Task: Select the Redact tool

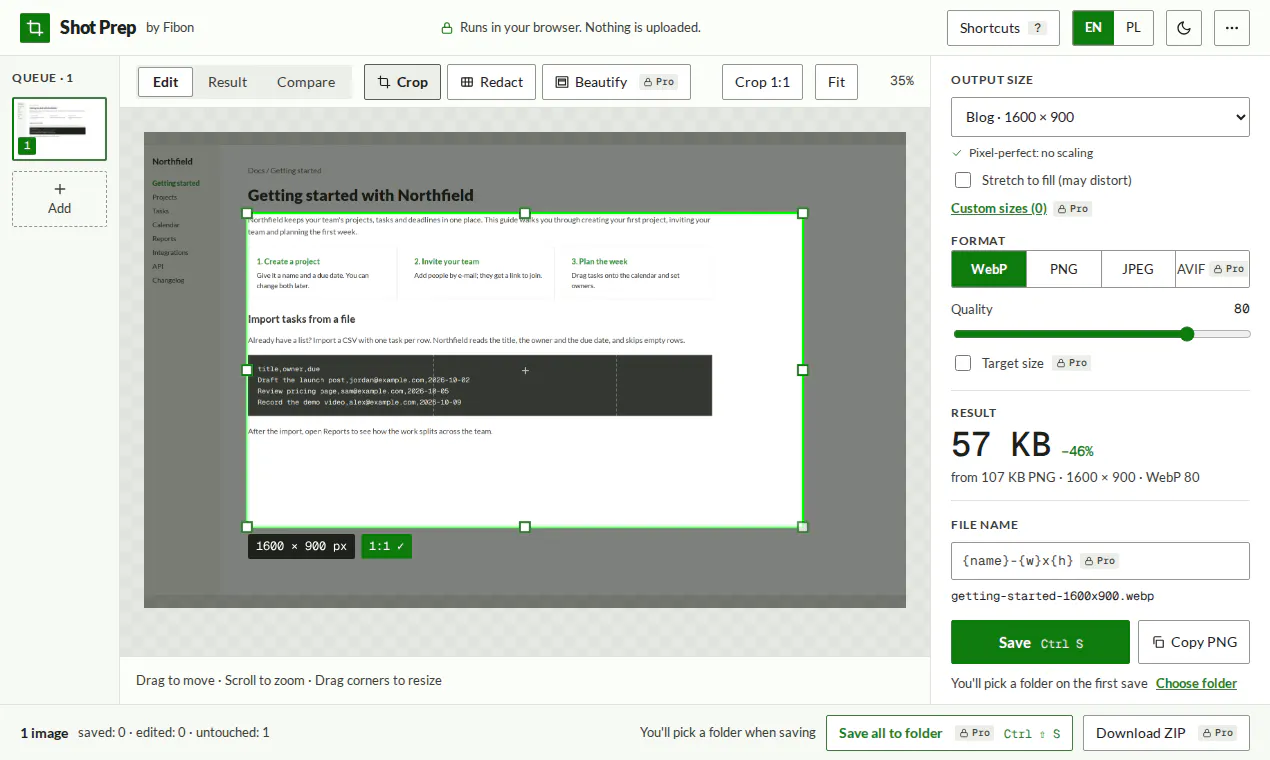Action: 492,82
